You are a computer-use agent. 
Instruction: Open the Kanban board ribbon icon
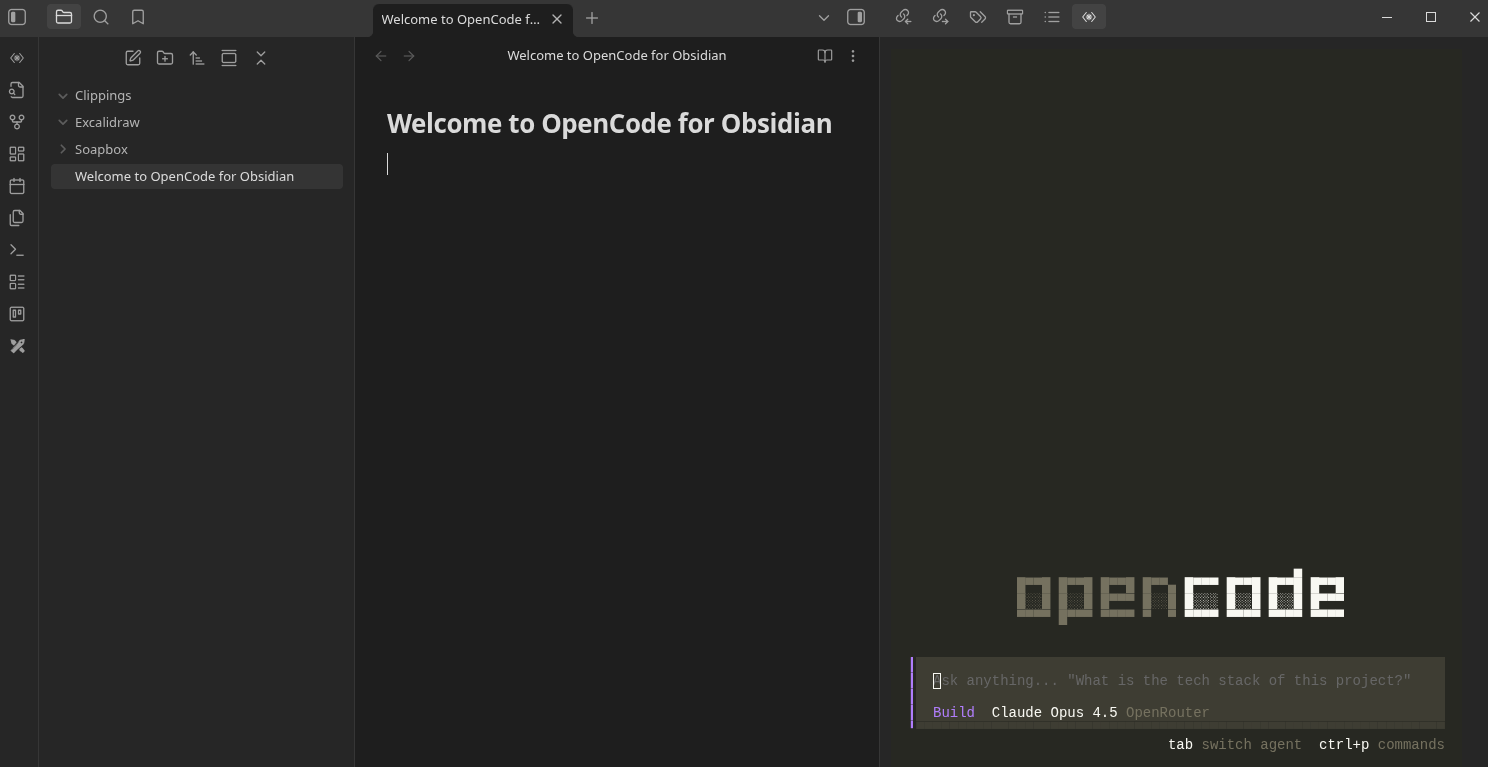coord(17,314)
